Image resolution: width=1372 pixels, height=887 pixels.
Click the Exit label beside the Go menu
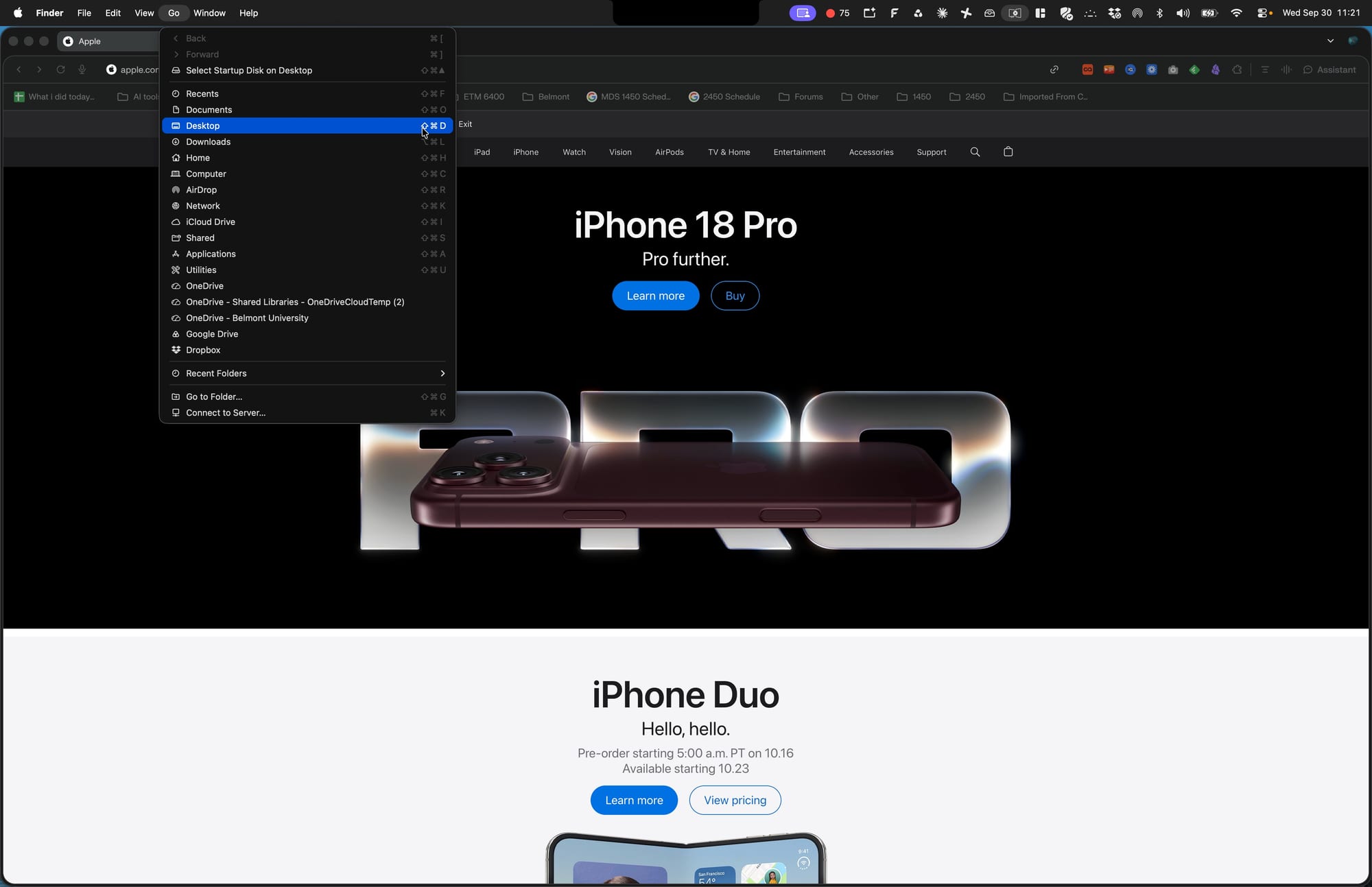tap(465, 124)
